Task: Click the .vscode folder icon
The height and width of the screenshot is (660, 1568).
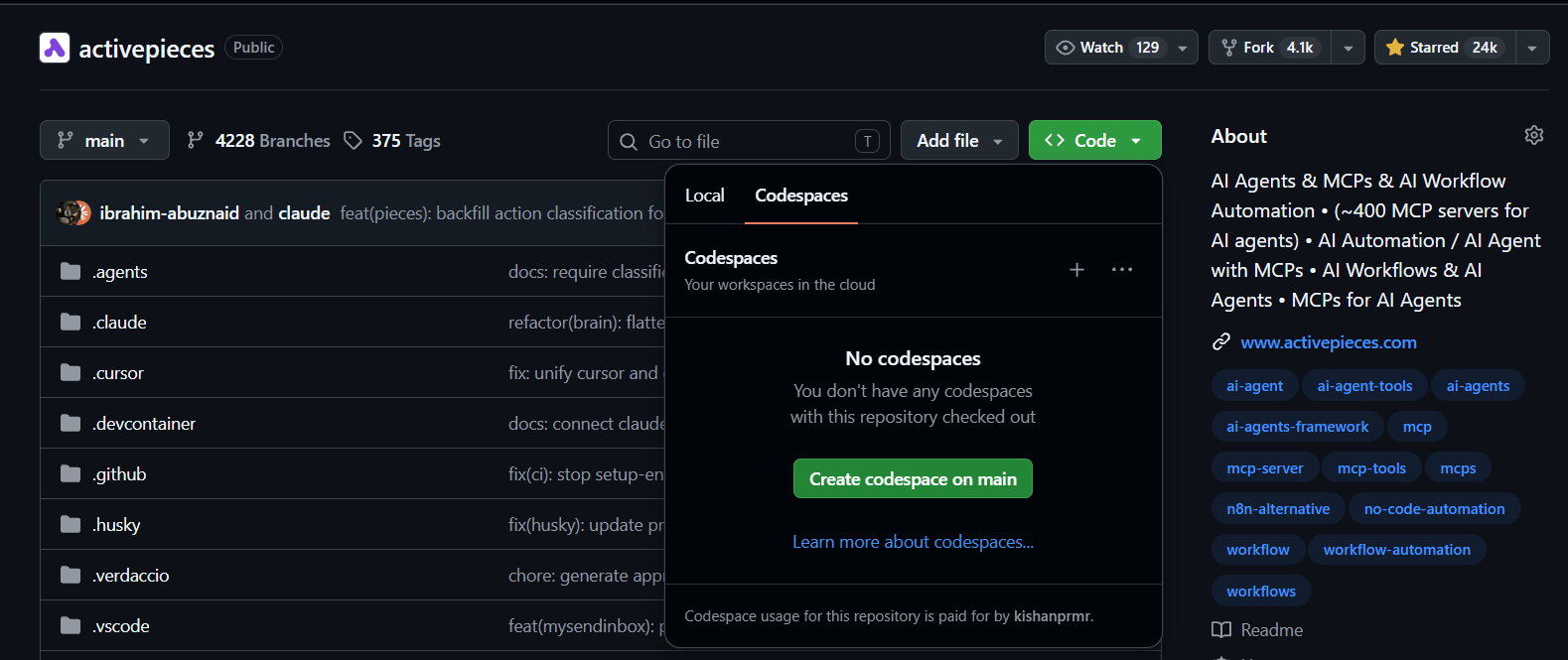Action: pyautogui.click(x=71, y=625)
